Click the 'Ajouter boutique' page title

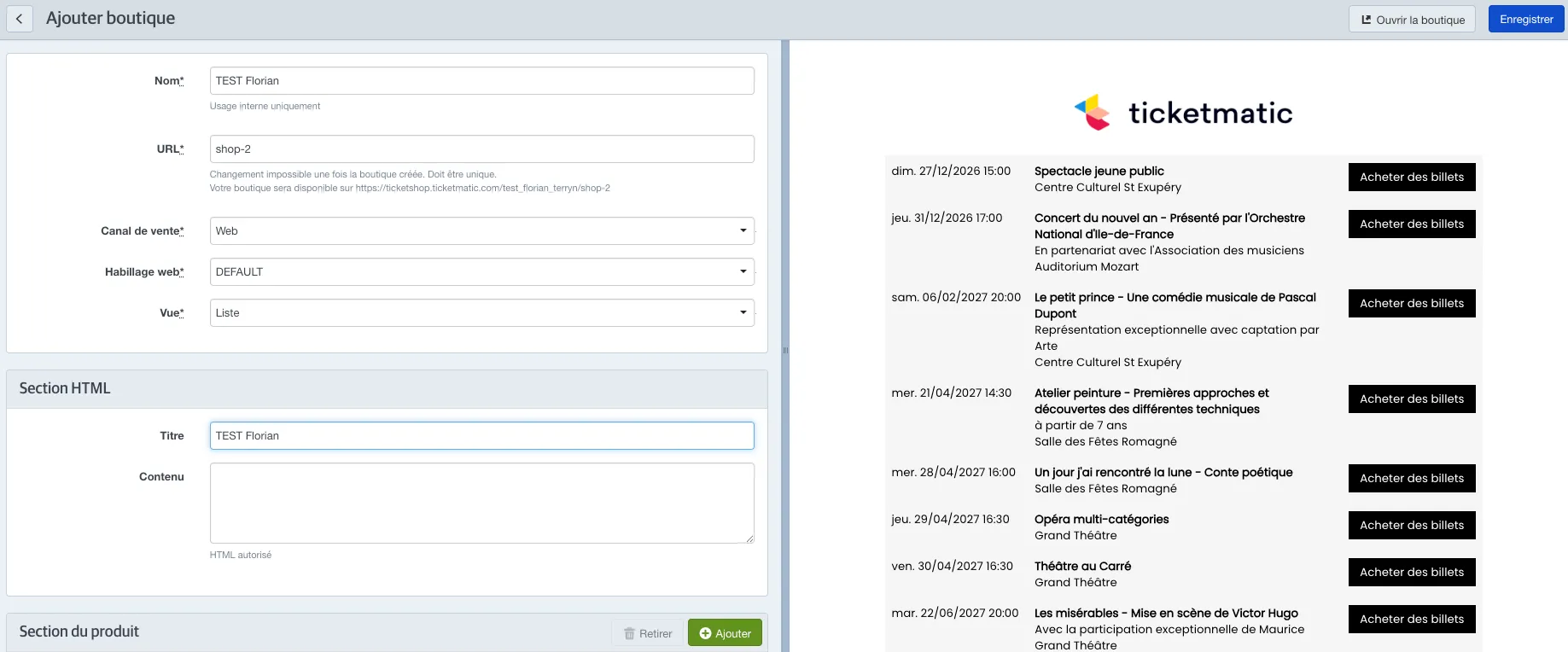[110, 18]
